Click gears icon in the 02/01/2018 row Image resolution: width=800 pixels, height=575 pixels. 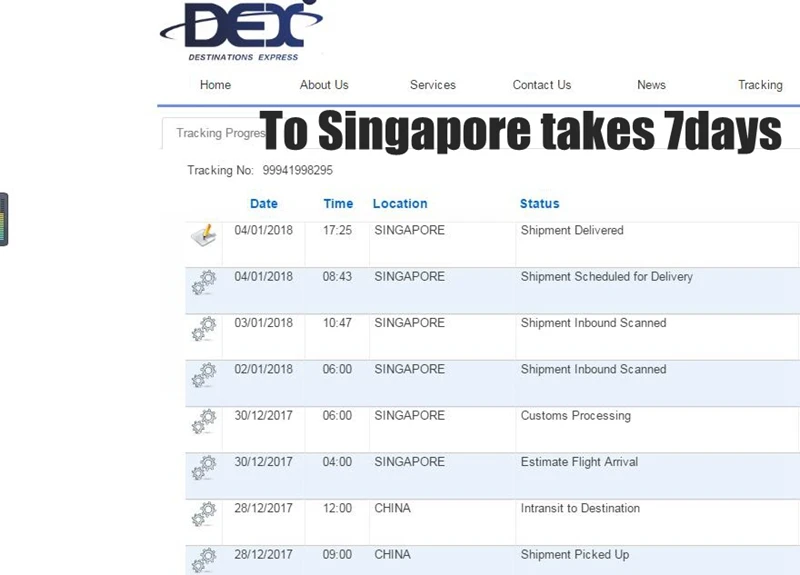coord(204,375)
